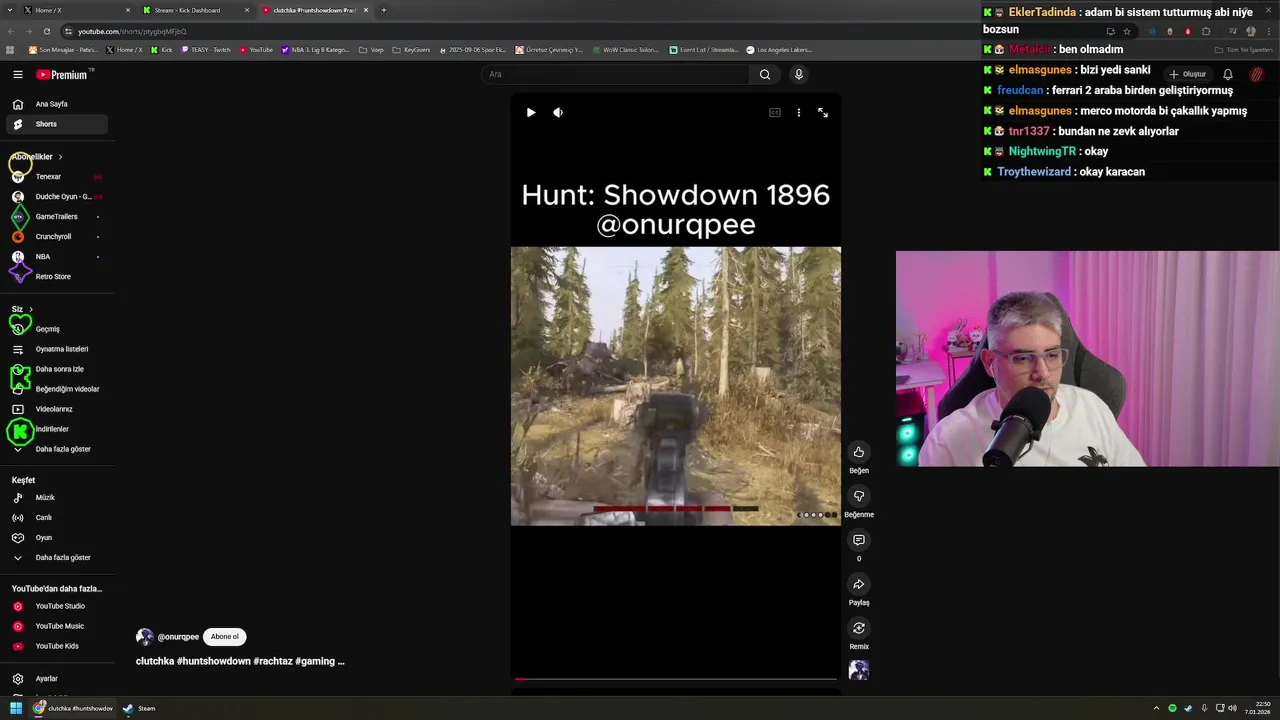The width and height of the screenshot is (1280, 720).
Task: Open the sound source thumbnail below Remix
Action: [x=859, y=670]
